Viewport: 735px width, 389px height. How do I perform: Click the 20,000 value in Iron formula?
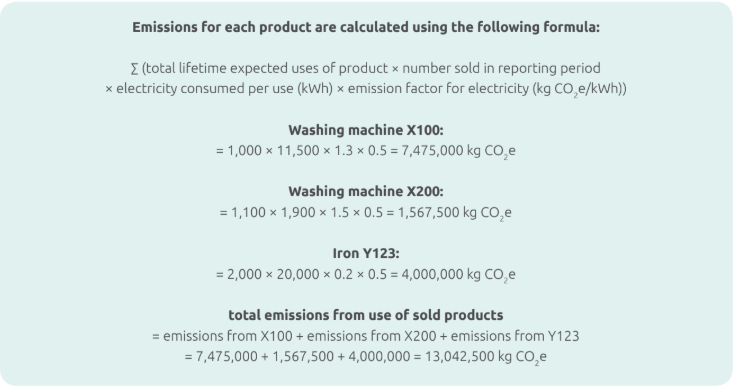tap(298, 274)
